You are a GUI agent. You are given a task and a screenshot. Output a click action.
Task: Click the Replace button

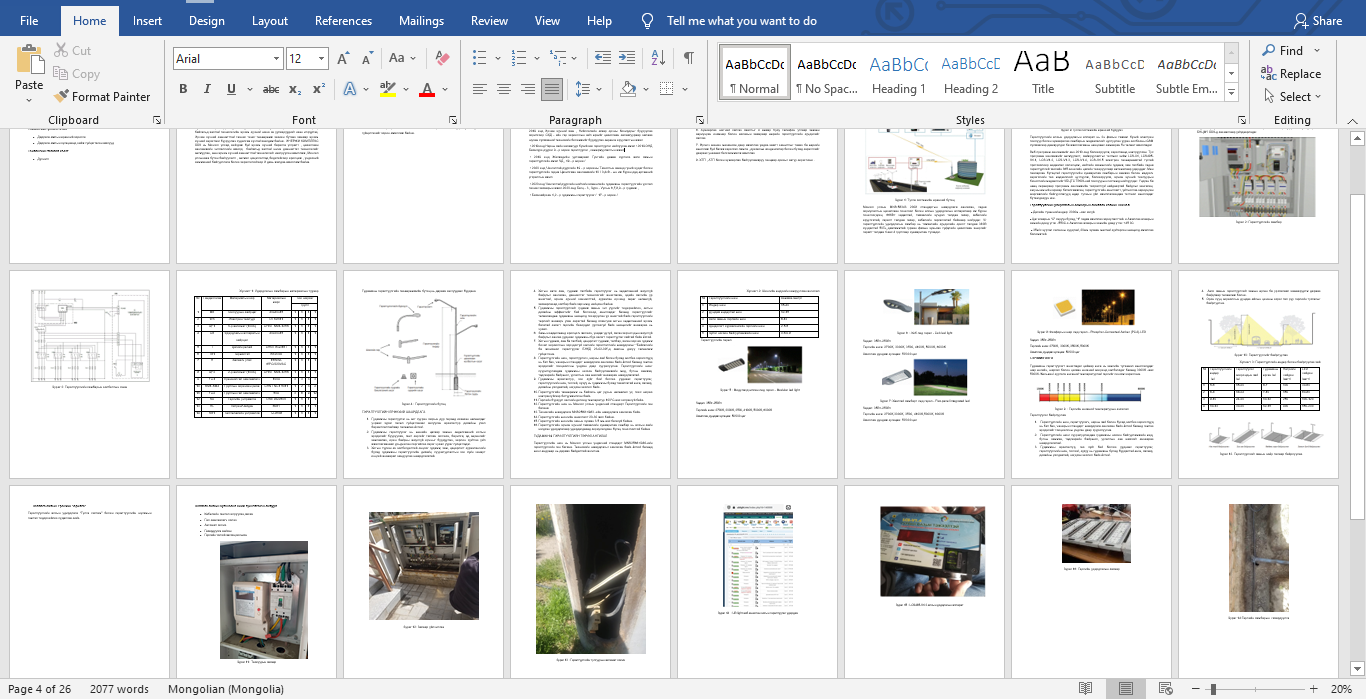tap(1291, 74)
